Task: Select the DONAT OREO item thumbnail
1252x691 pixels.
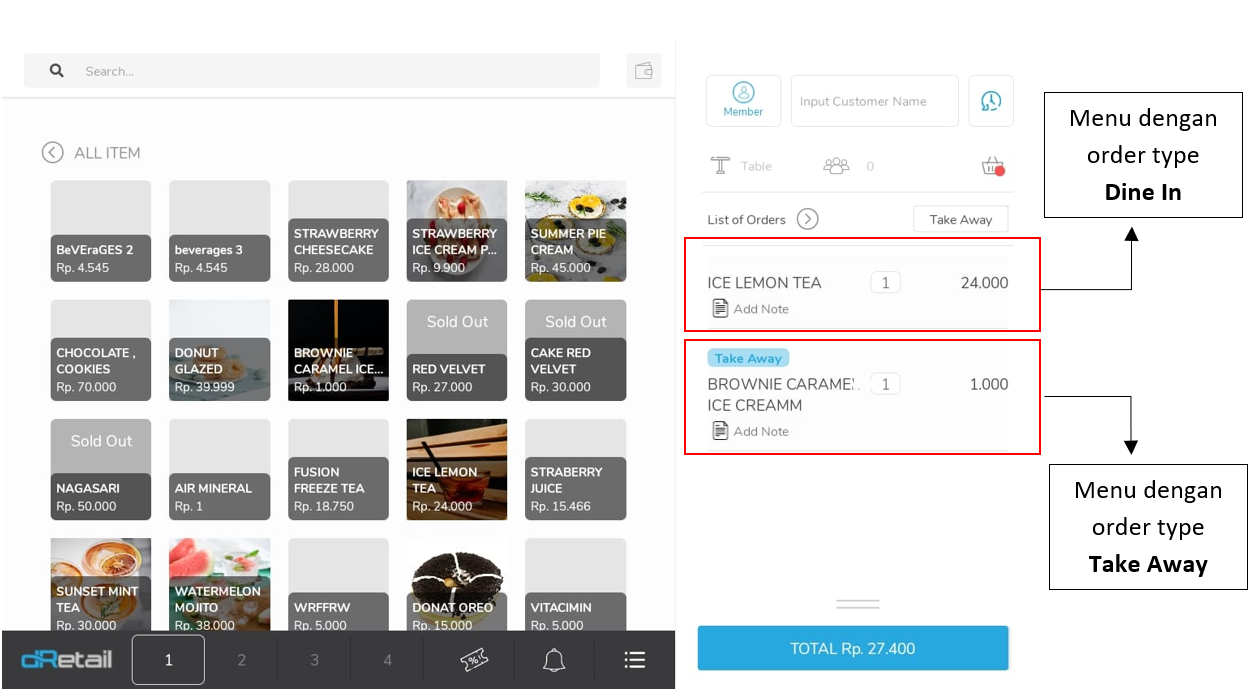Action: click(456, 585)
